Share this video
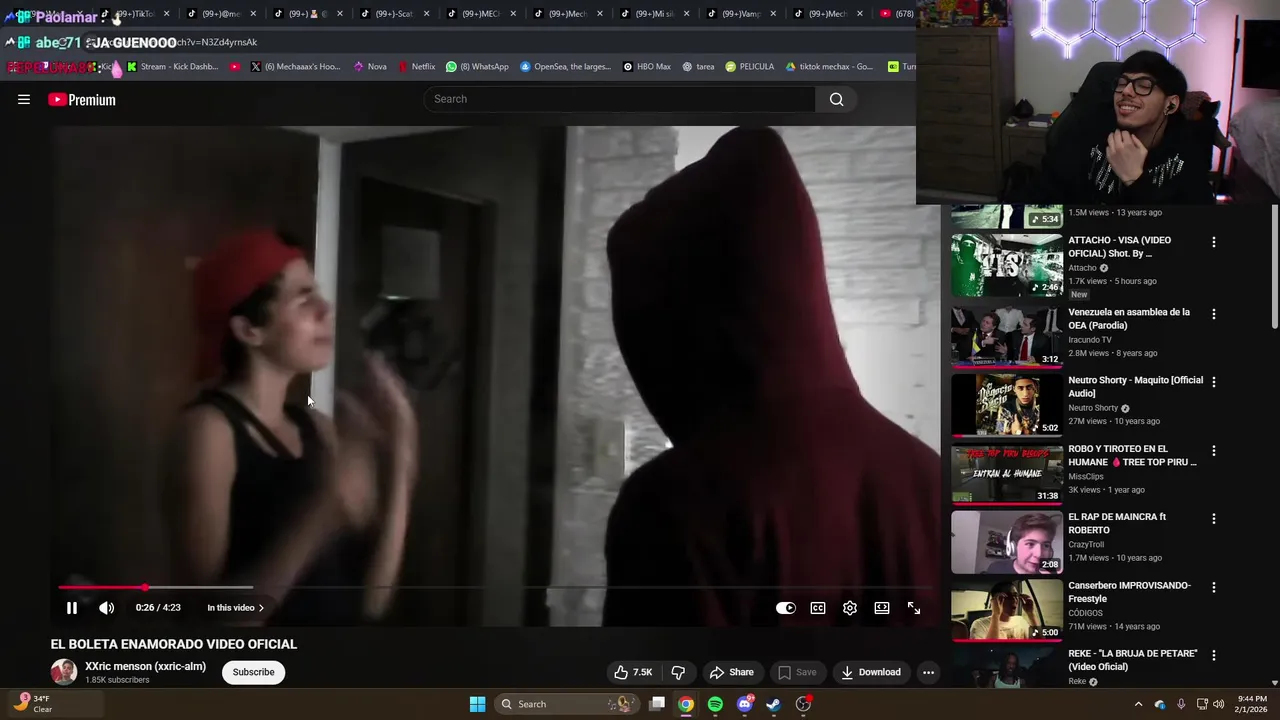Screen dimensions: 1280x720 coord(731,672)
